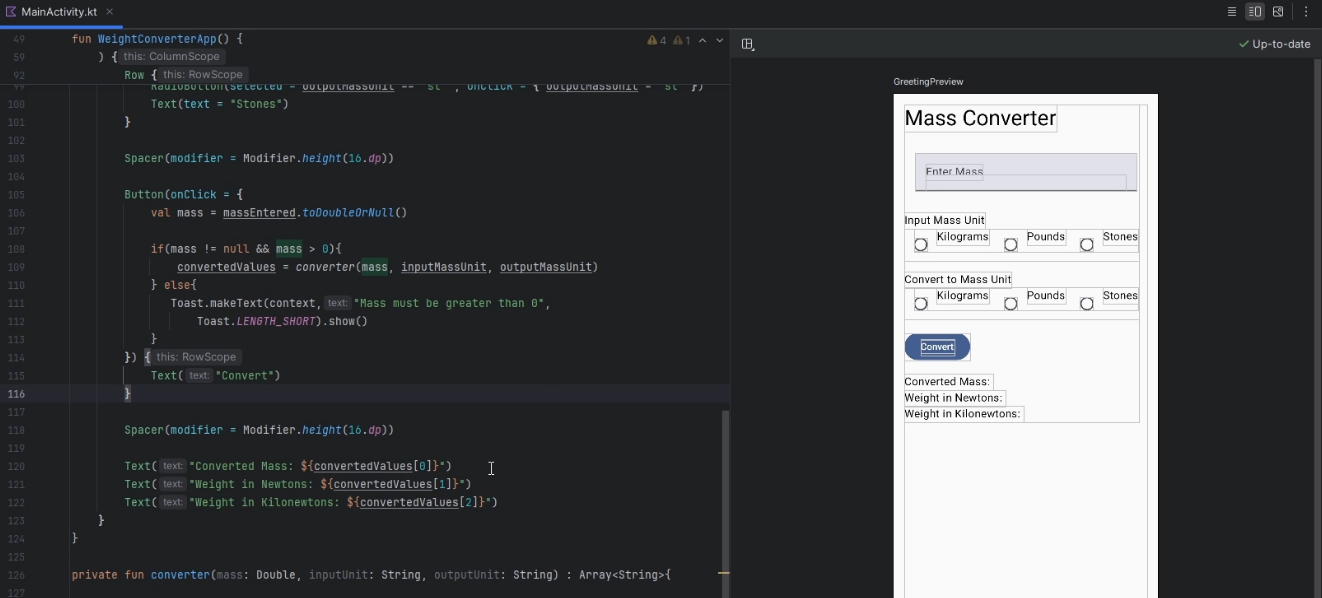Click line number 108 in the gutter
Image resolution: width=1322 pixels, height=598 pixels.
pos(16,249)
